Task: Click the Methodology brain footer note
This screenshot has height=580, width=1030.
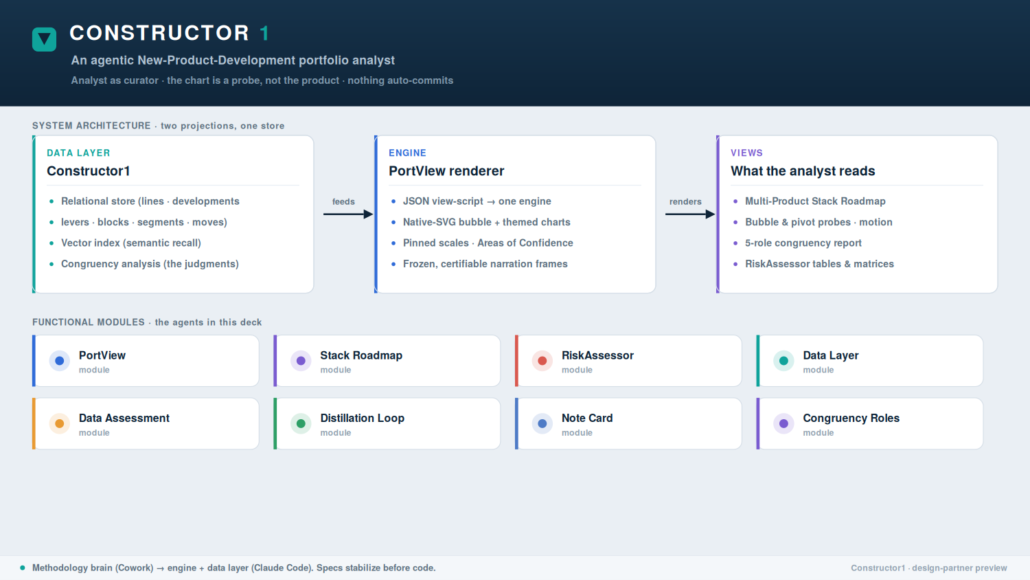Action: coord(234,568)
